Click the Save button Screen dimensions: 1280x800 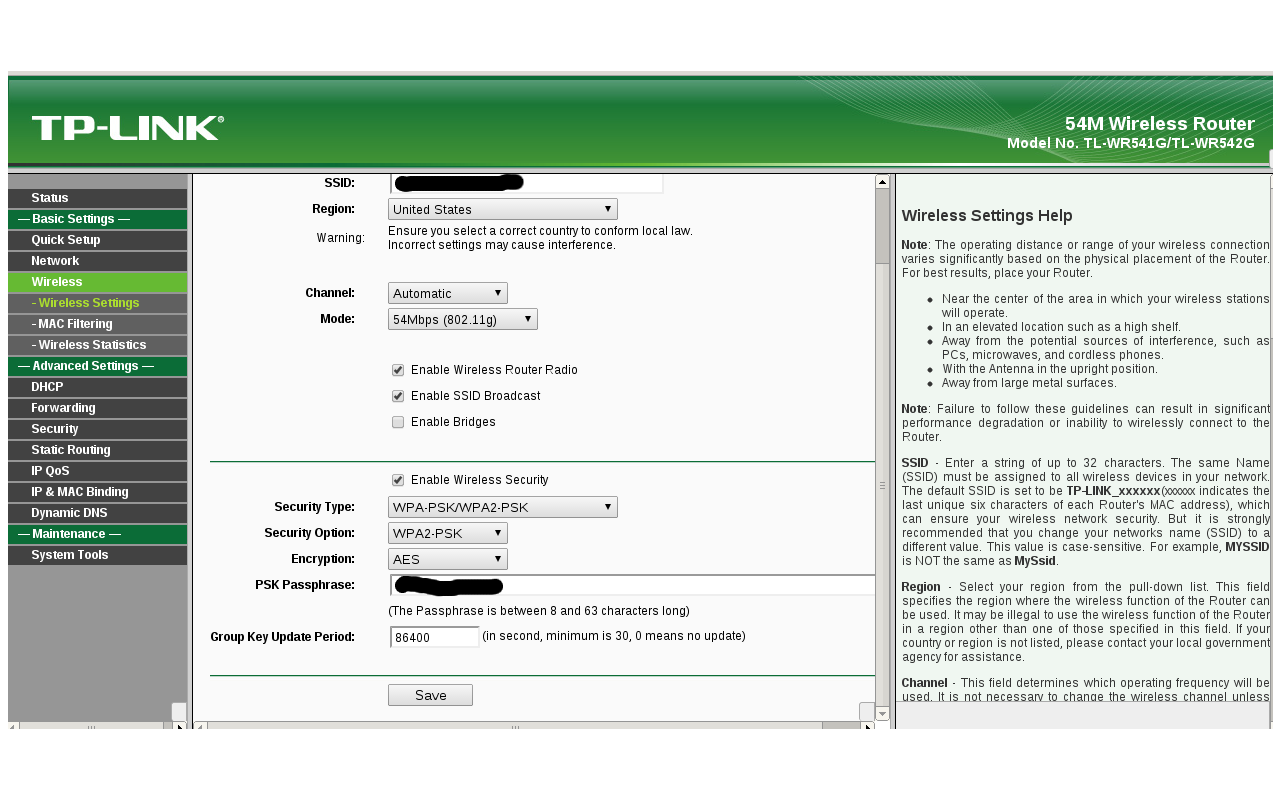(x=430, y=695)
